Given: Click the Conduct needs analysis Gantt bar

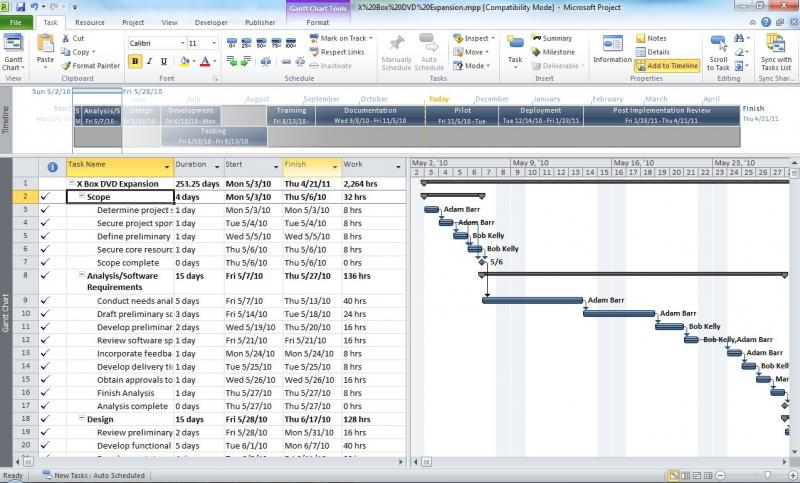Looking at the screenshot, I should click(532, 300).
